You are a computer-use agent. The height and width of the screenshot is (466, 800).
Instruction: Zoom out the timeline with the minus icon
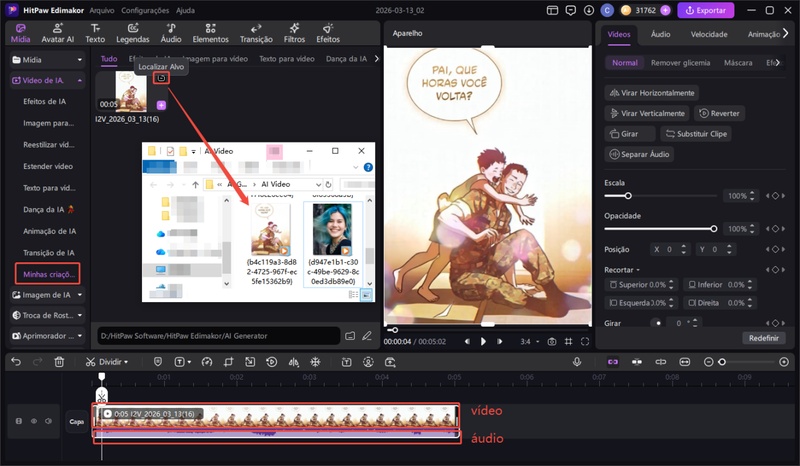(x=708, y=362)
